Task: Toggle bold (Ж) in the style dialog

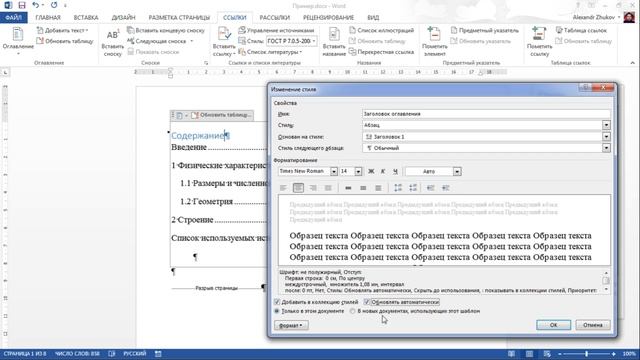Action: point(371,171)
